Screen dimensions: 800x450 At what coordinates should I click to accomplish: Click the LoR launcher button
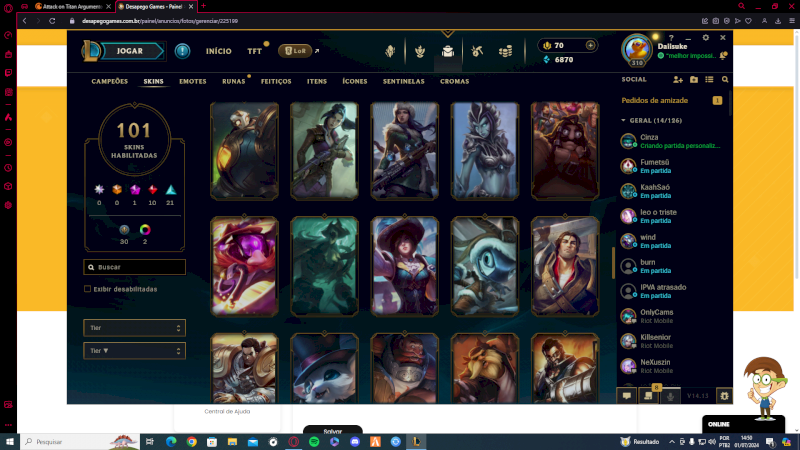pyautogui.click(x=295, y=51)
